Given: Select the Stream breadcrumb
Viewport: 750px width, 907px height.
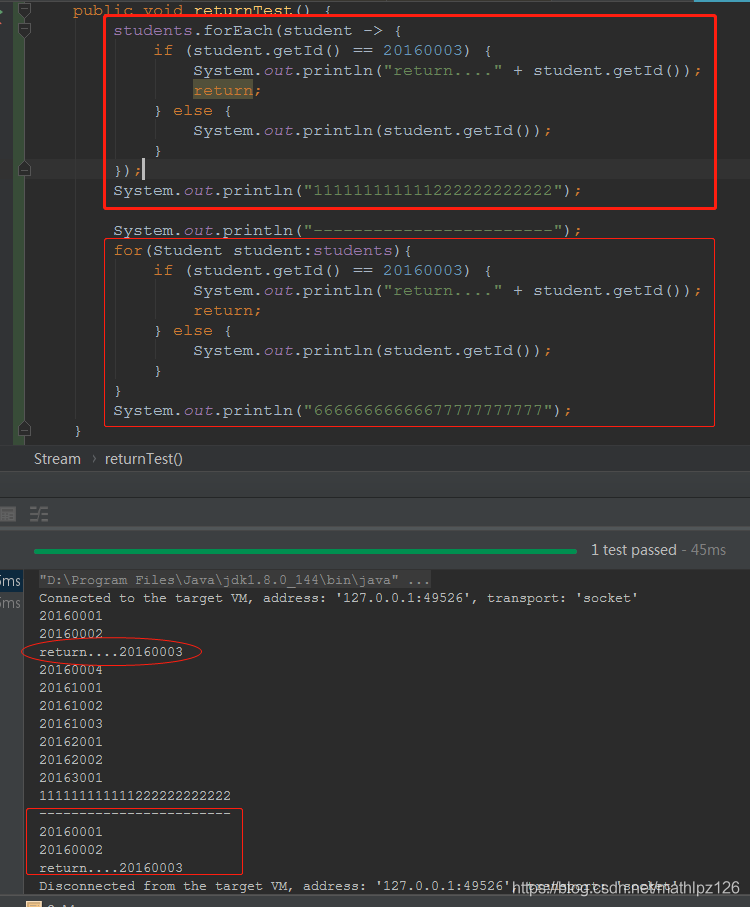Looking at the screenshot, I should click(x=57, y=459).
